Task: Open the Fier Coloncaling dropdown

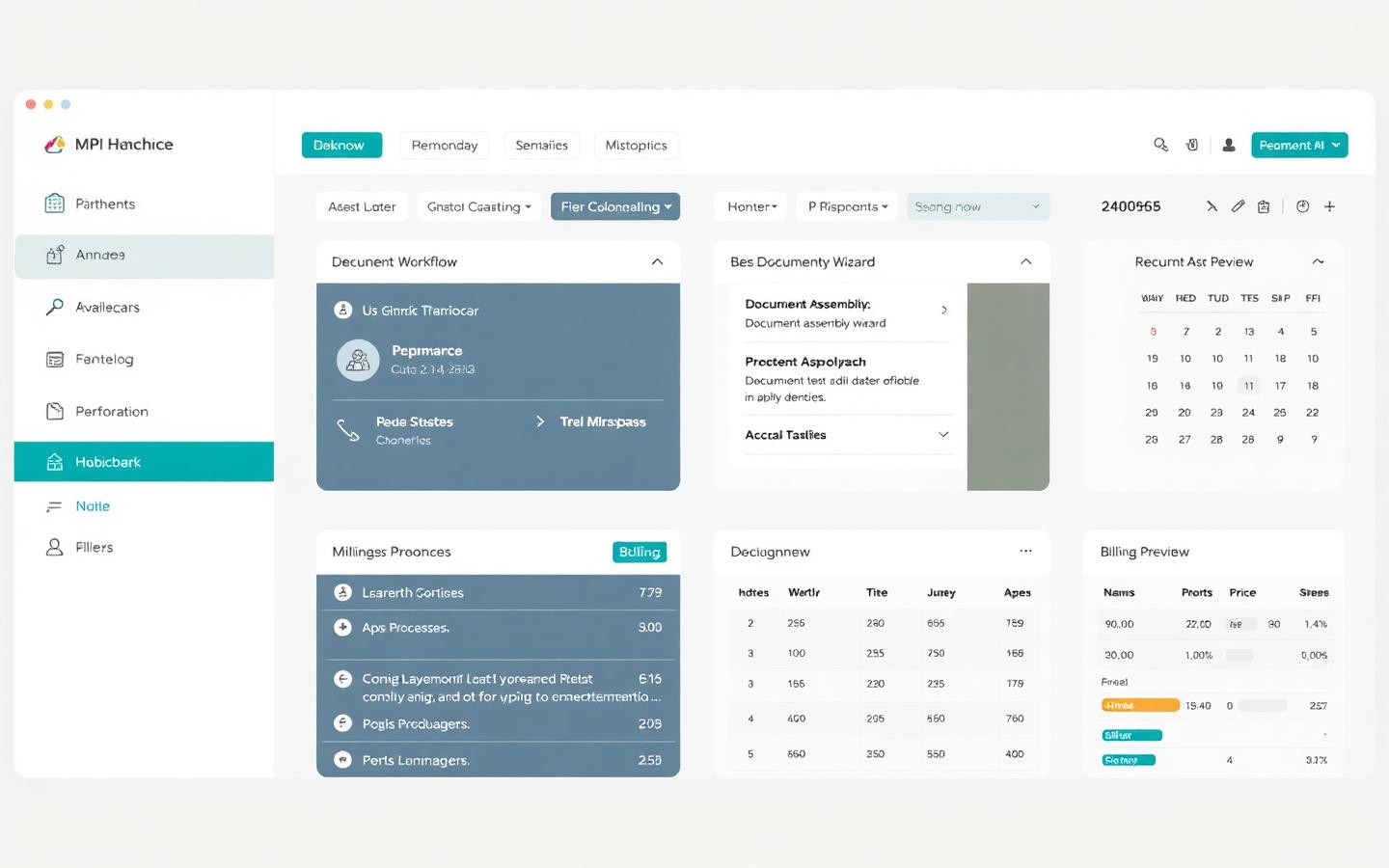Action: pyautogui.click(x=615, y=206)
